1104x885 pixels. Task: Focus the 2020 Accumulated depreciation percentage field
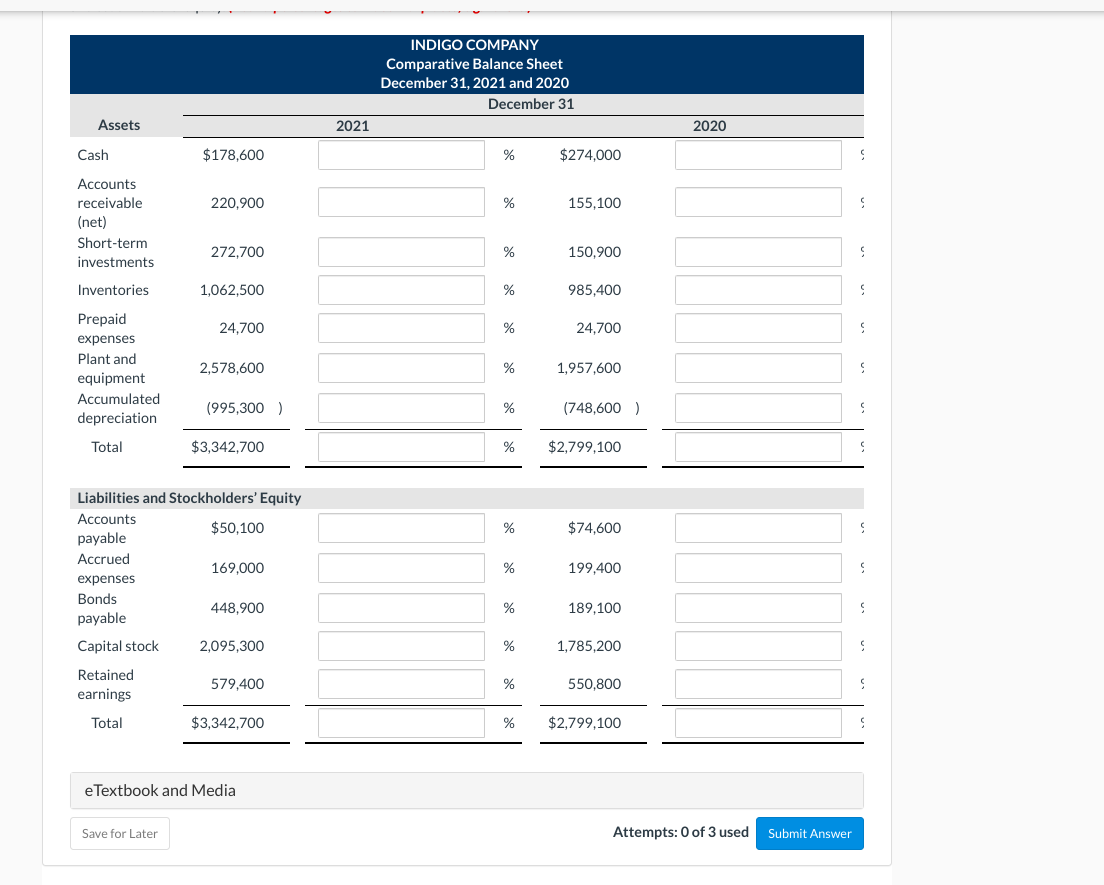[x=758, y=408]
